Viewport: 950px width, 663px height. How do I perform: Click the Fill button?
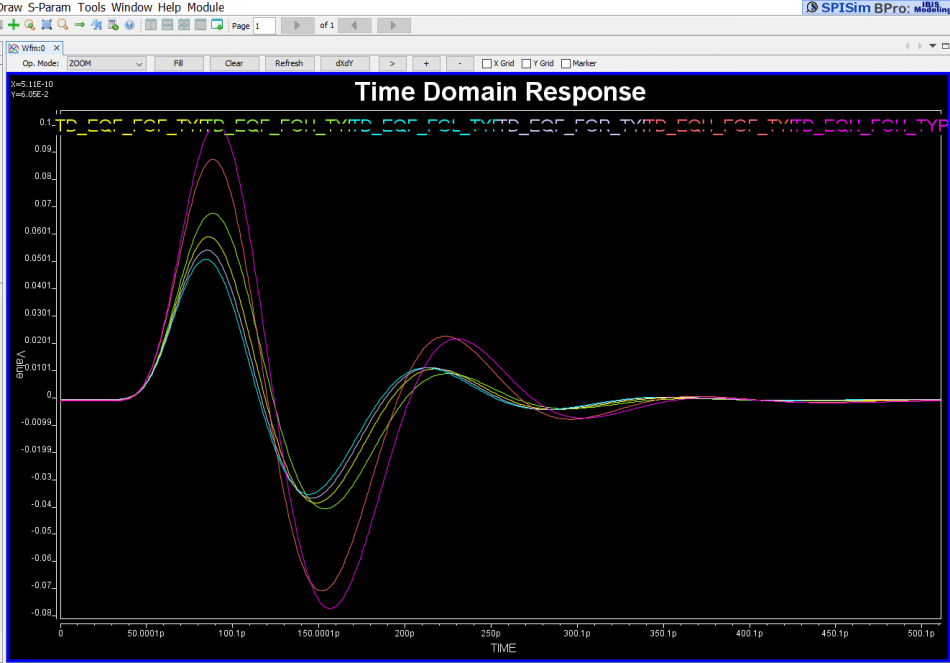click(178, 63)
